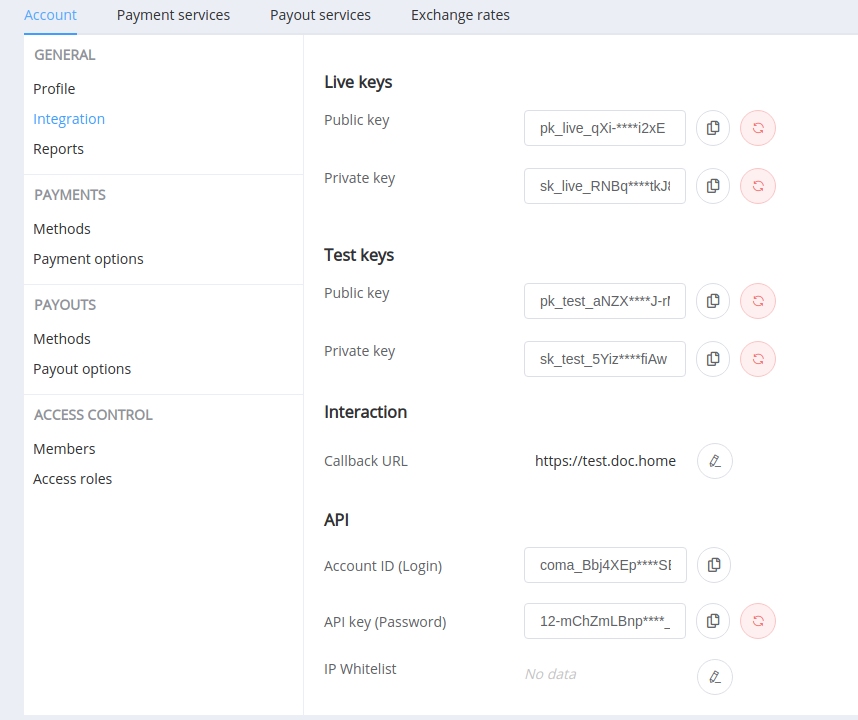Switch to Payment services tab
The height and width of the screenshot is (720, 858).
[173, 15]
